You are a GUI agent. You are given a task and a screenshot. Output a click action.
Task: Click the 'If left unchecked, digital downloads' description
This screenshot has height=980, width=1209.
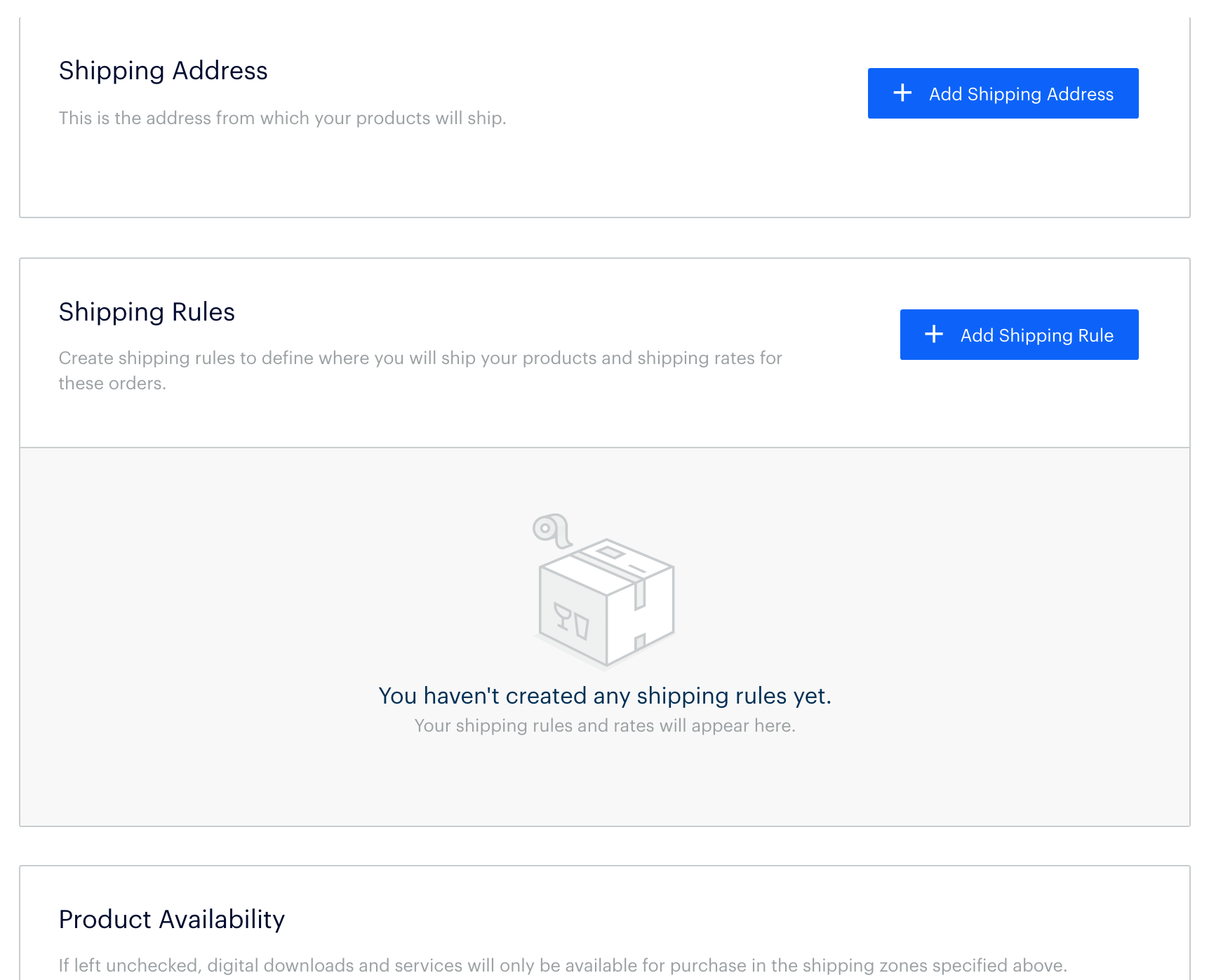[x=562, y=965]
